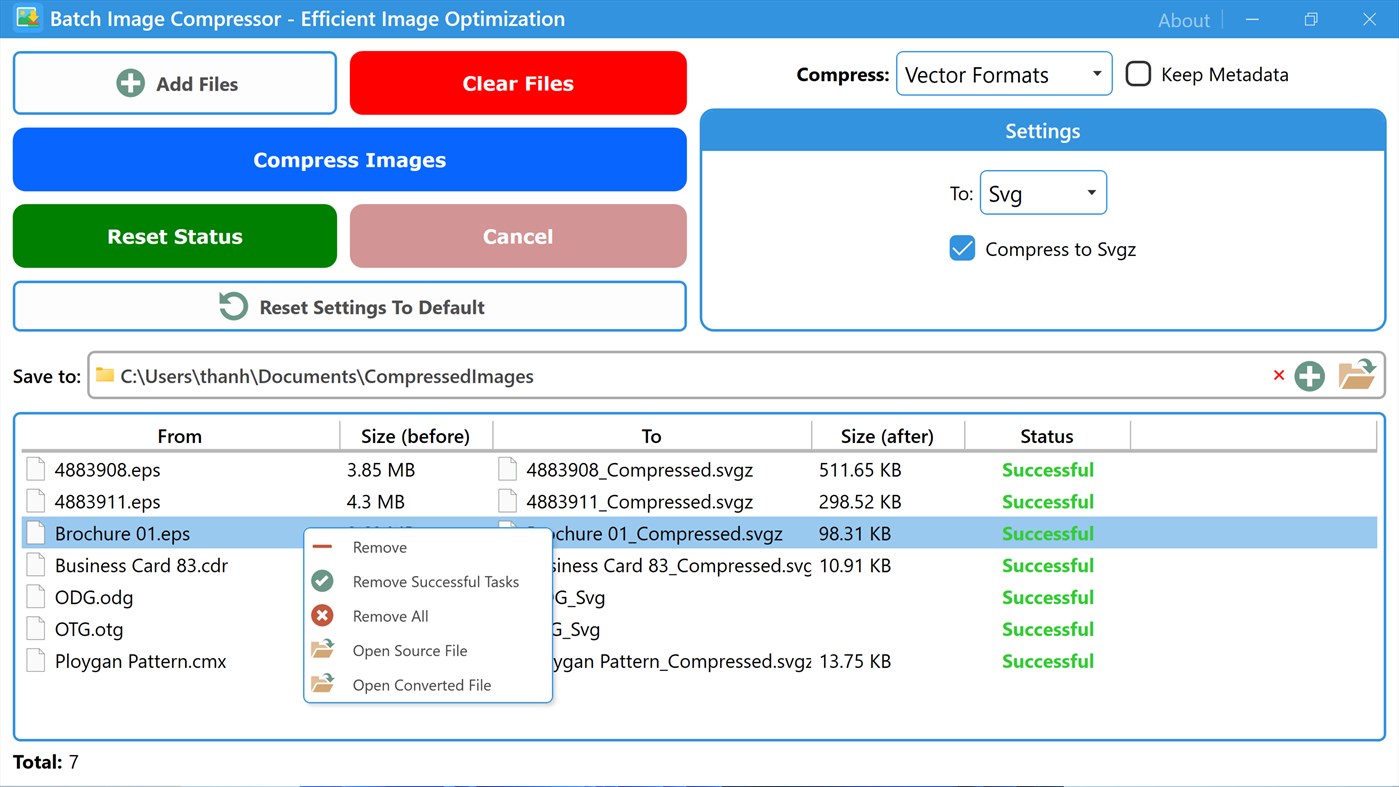
Task: Open the output folder icon beside save path
Action: pyautogui.click(x=1357, y=375)
